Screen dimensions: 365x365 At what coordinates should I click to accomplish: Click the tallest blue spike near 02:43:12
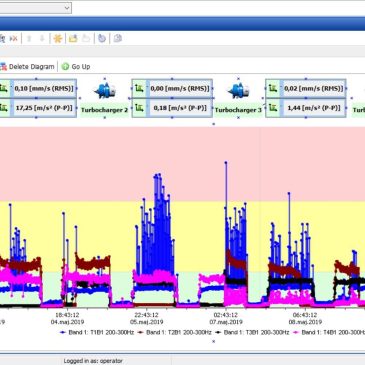click(x=226, y=163)
